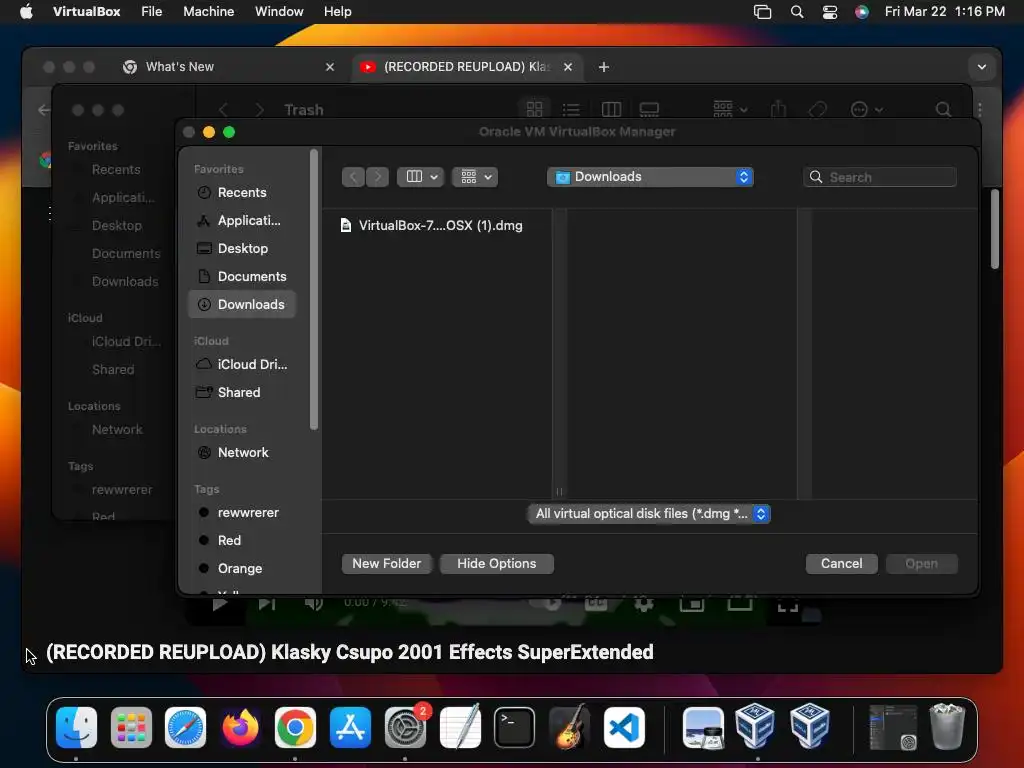Open the Machine menu
Screen dimensions: 1024x768
coord(208,12)
